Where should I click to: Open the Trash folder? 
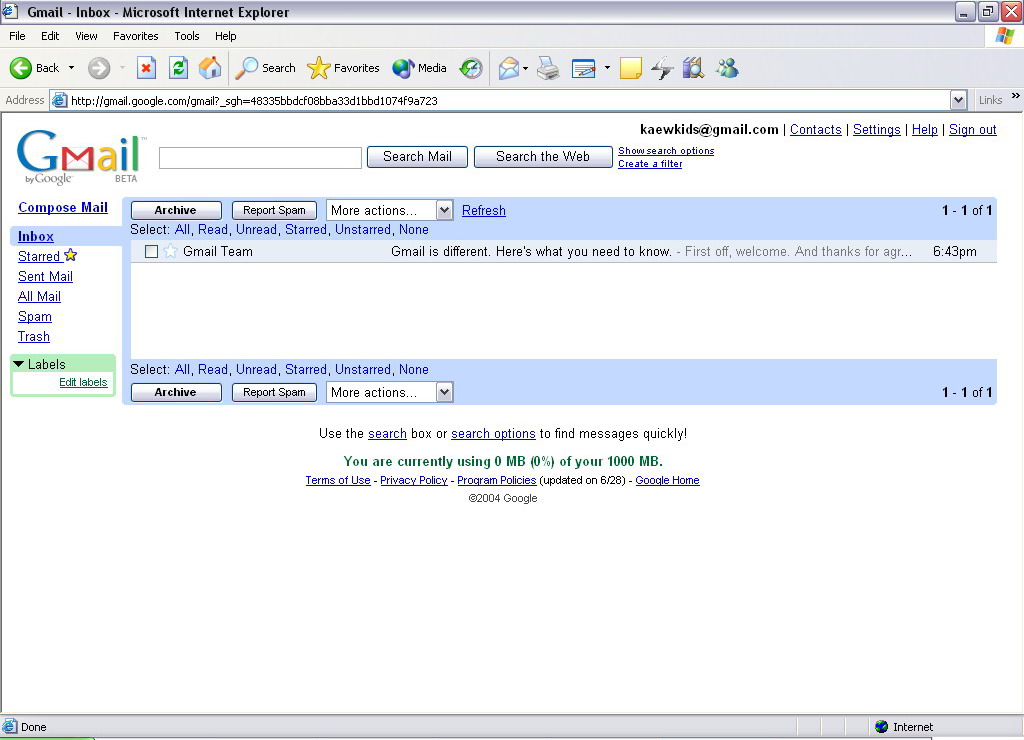click(33, 337)
